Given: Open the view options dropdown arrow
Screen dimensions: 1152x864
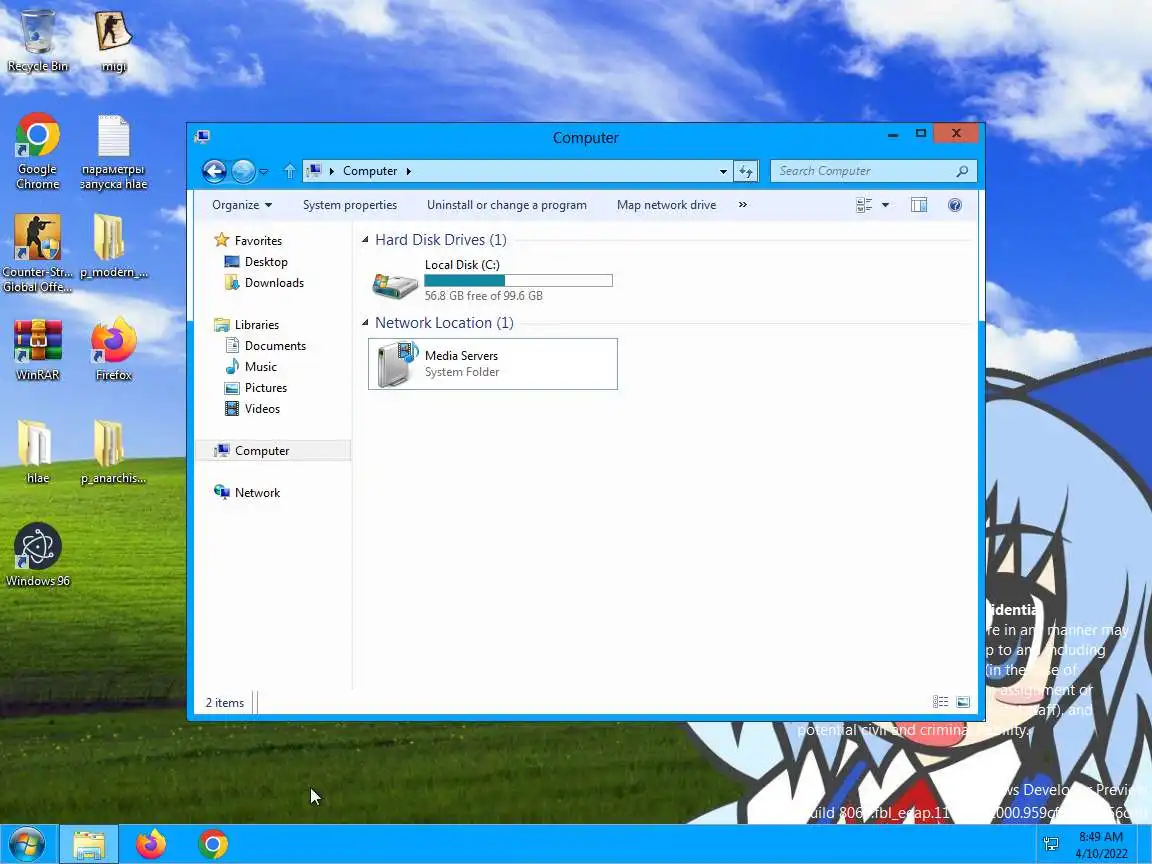Looking at the screenshot, I should [885, 205].
